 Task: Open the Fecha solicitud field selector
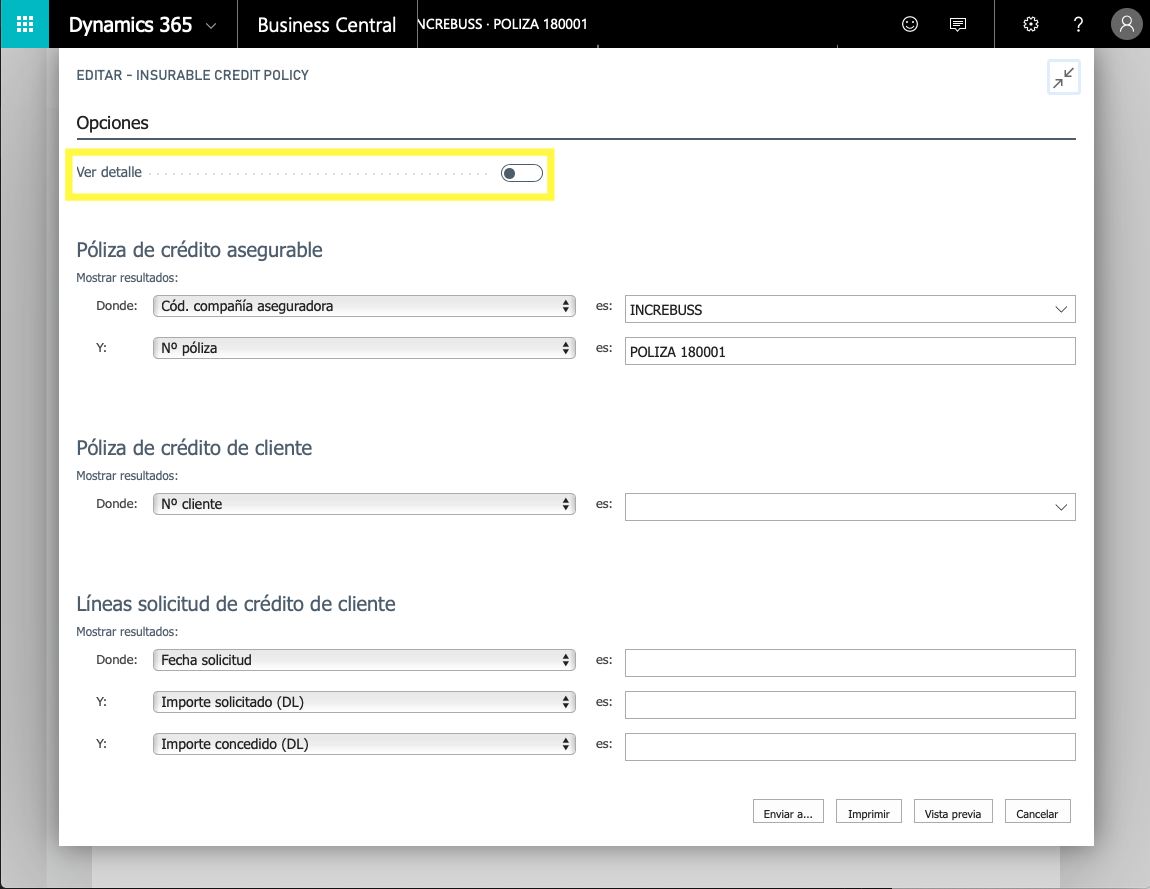coord(364,660)
